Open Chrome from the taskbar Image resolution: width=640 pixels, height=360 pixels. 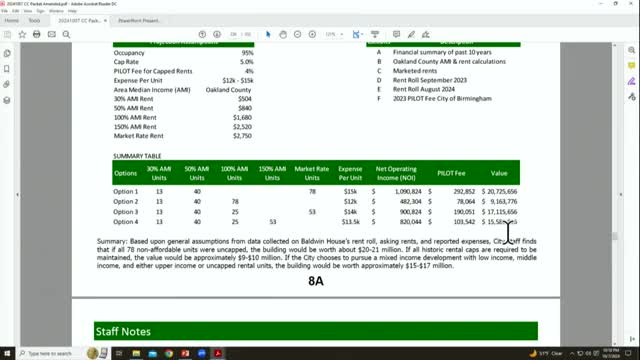click(x=169, y=353)
